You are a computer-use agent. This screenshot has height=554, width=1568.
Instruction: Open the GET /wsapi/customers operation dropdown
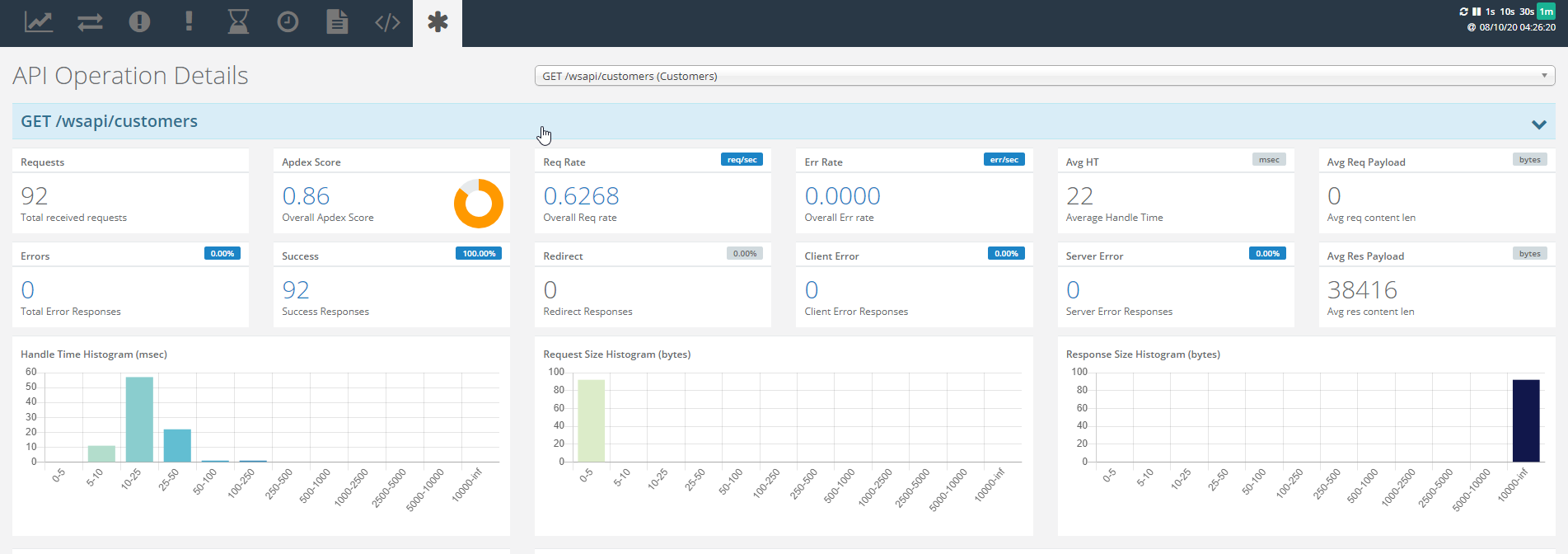click(x=1045, y=76)
